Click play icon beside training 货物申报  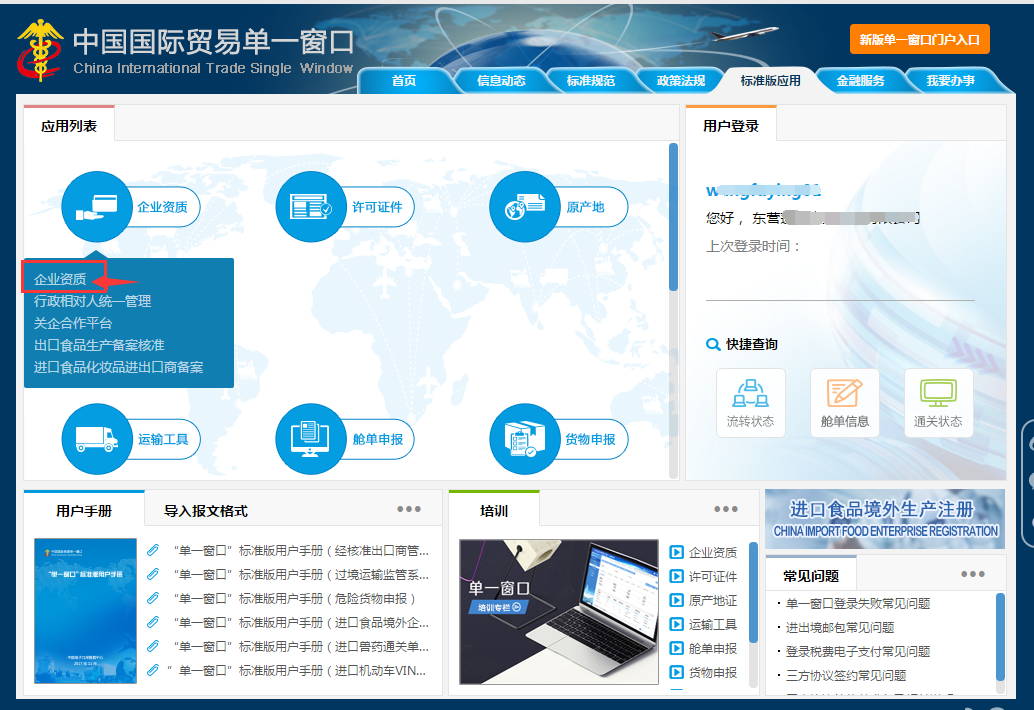[x=676, y=672]
